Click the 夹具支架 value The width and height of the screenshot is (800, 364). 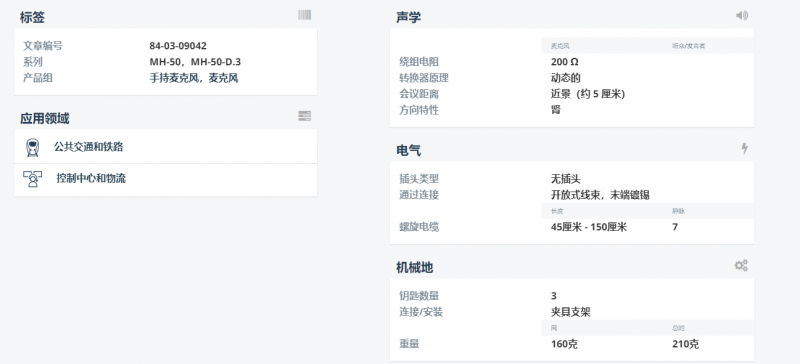point(571,312)
